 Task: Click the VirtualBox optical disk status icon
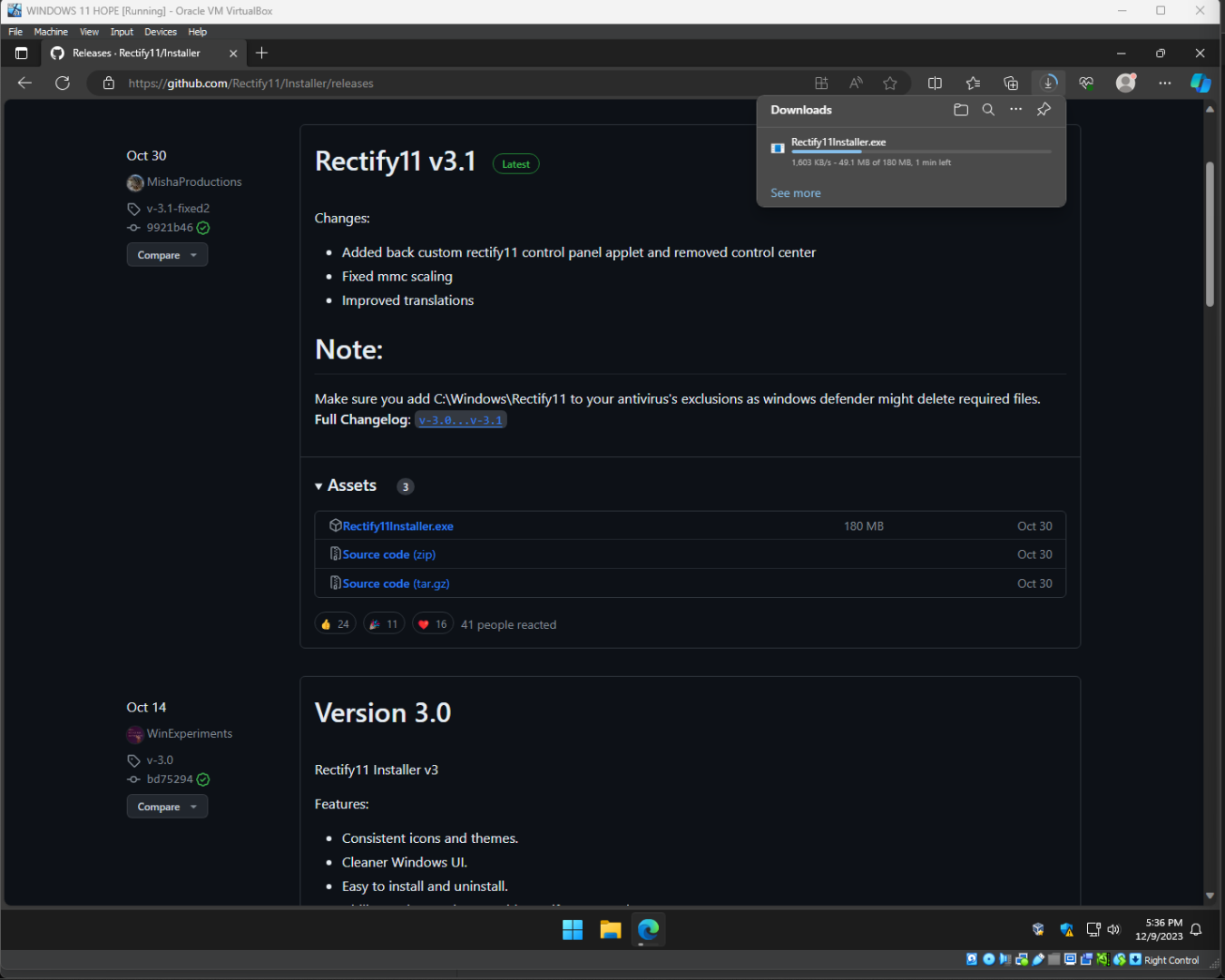click(x=989, y=959)
